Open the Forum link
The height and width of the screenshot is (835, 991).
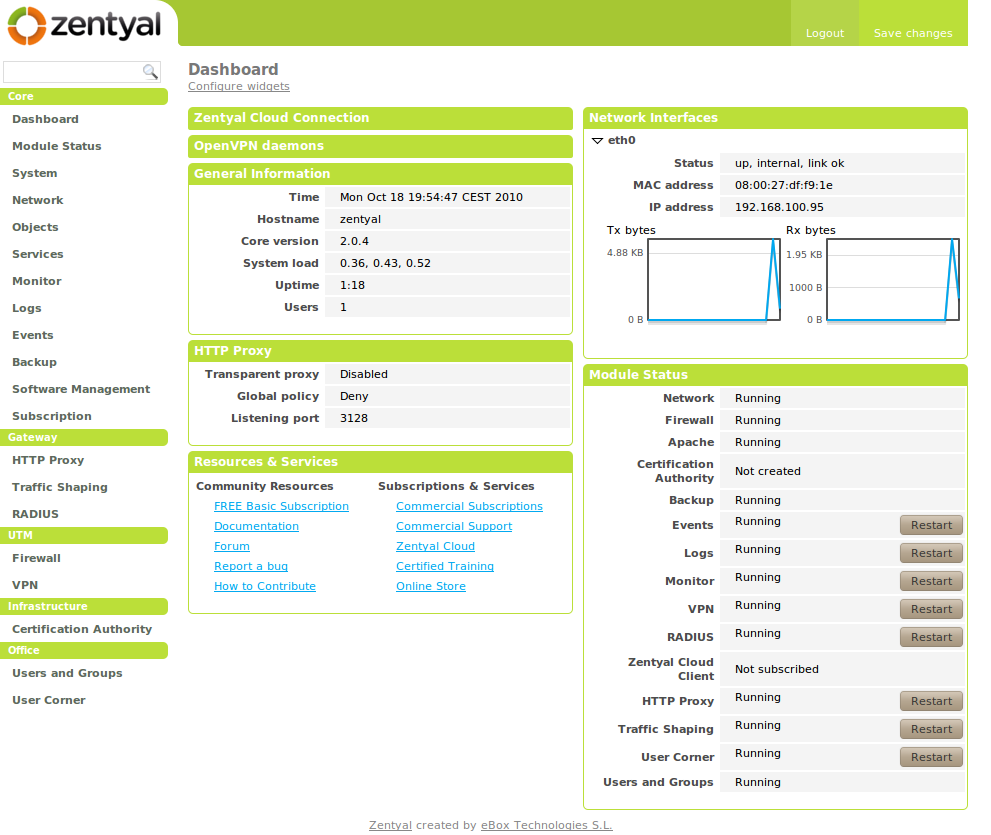tap(231, 546)
